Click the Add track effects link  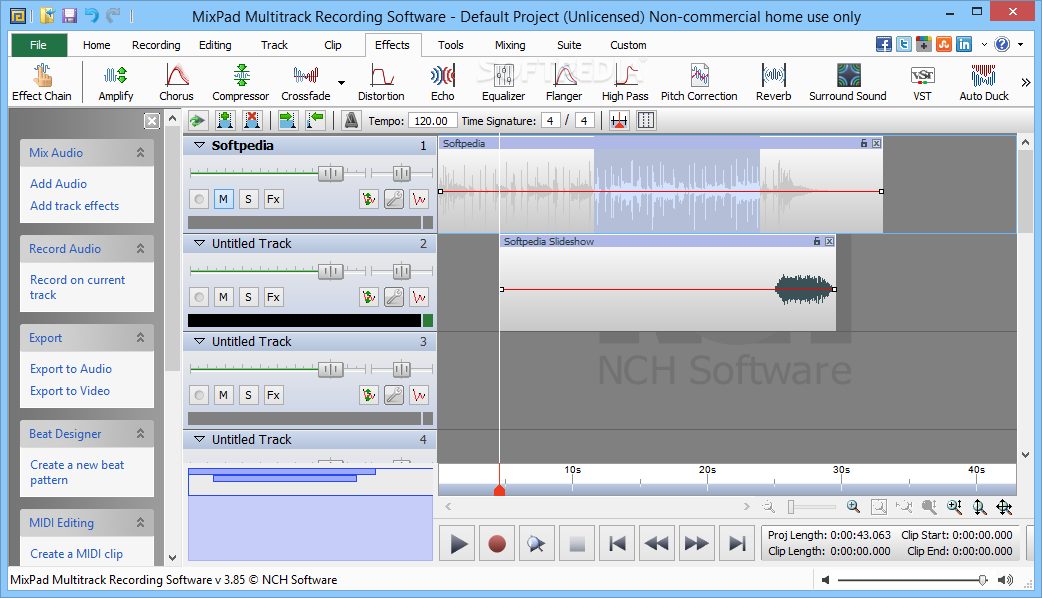[74, 206]
